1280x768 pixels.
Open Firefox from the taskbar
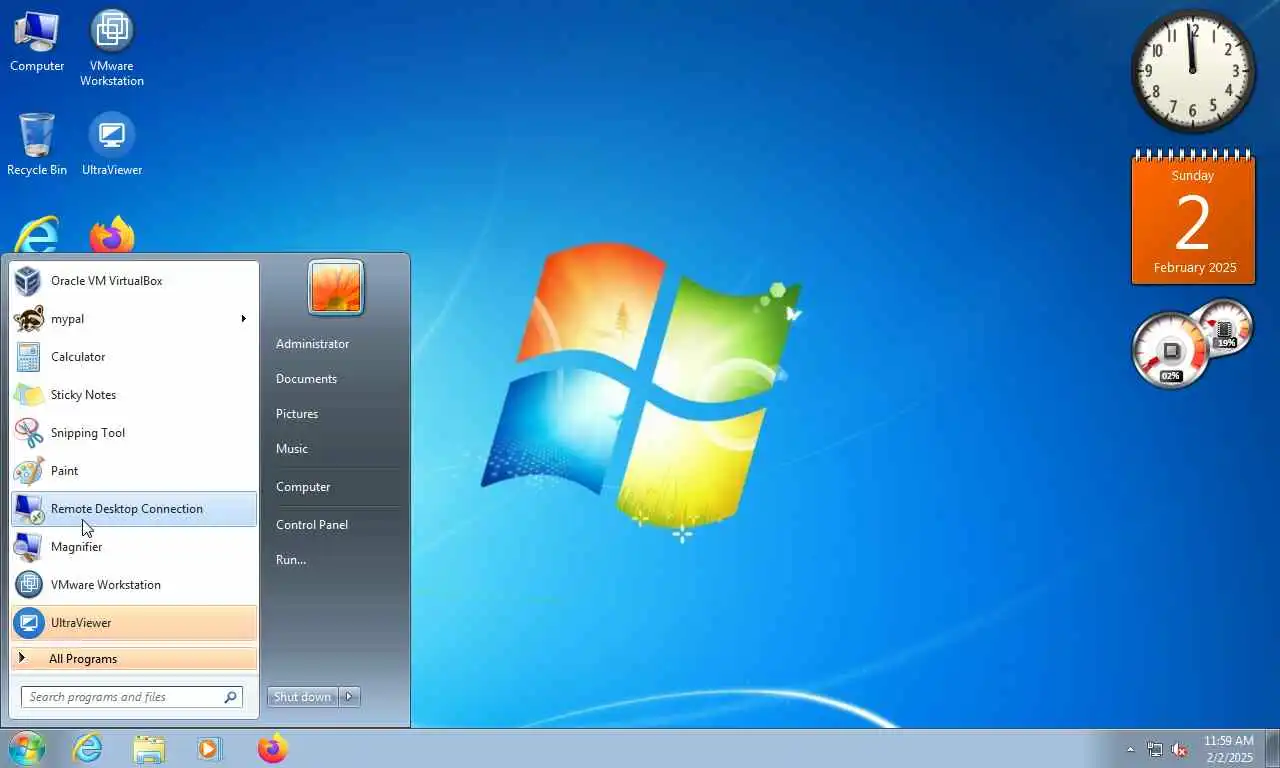click(272, 748)
